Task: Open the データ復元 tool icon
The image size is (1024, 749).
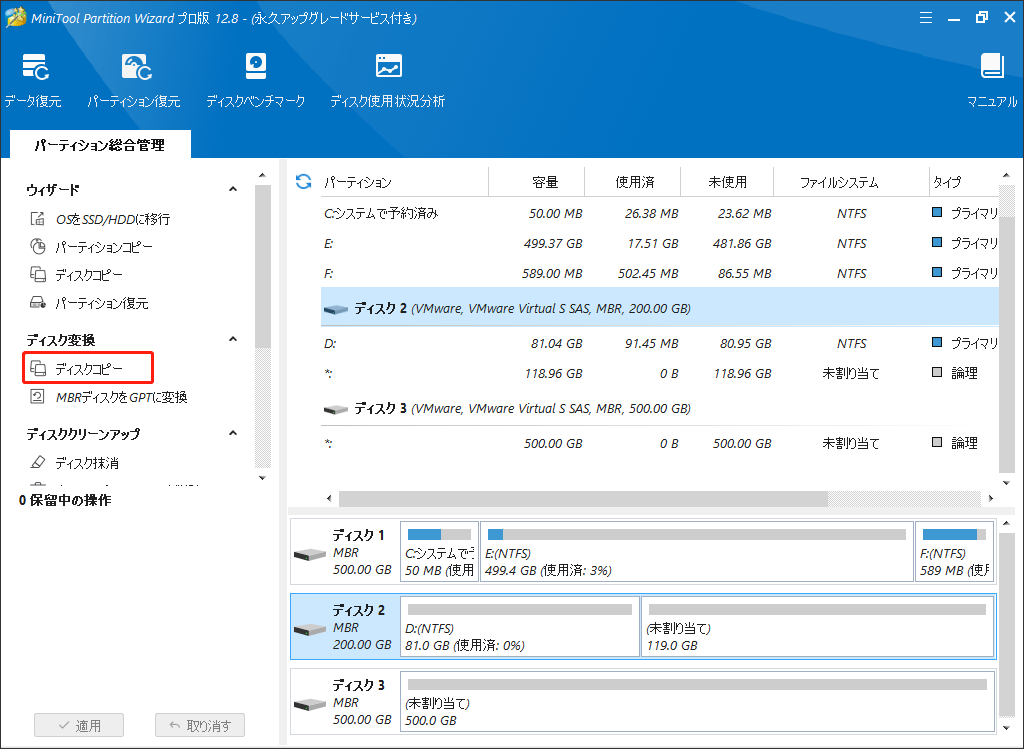Action: click(35, 67)
